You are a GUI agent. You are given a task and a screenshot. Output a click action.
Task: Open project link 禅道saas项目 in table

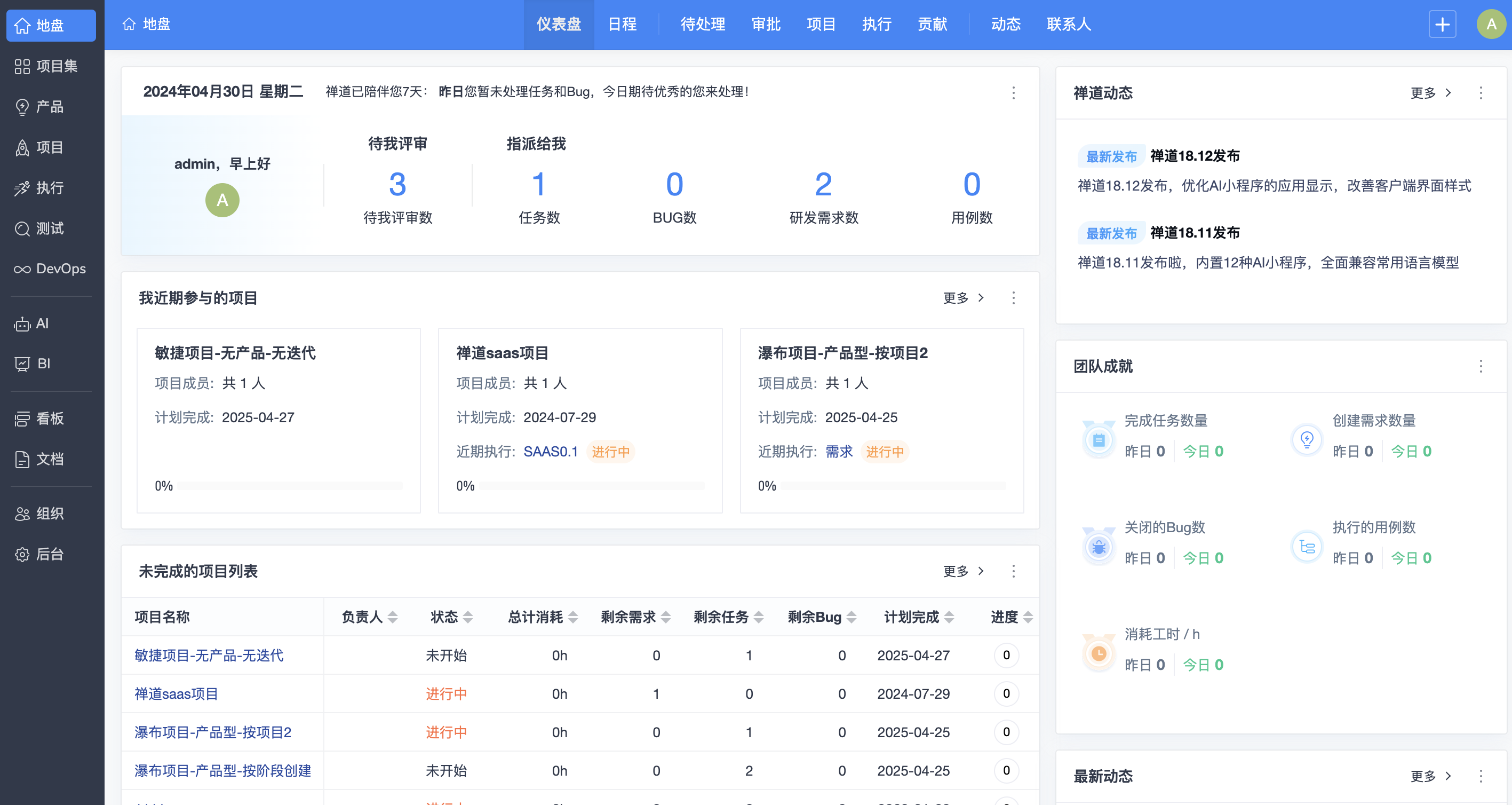(x=176, y=693)
